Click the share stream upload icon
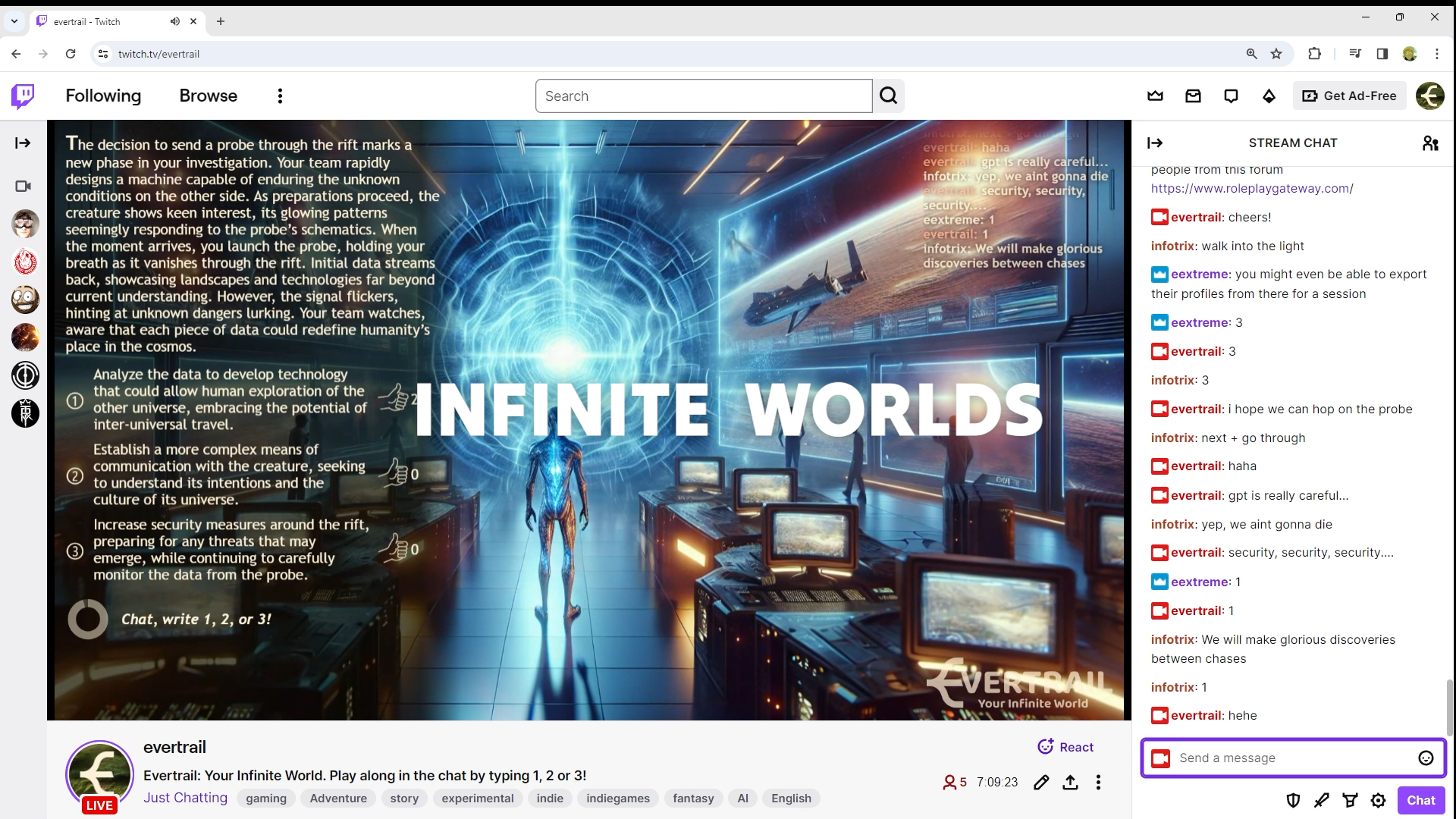 click(1070, 783)
